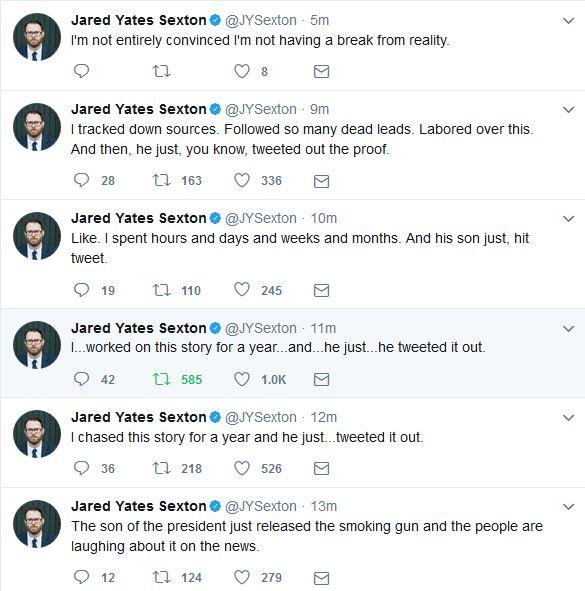Reply to the '5m' break from reality tweet

point(81,71)
